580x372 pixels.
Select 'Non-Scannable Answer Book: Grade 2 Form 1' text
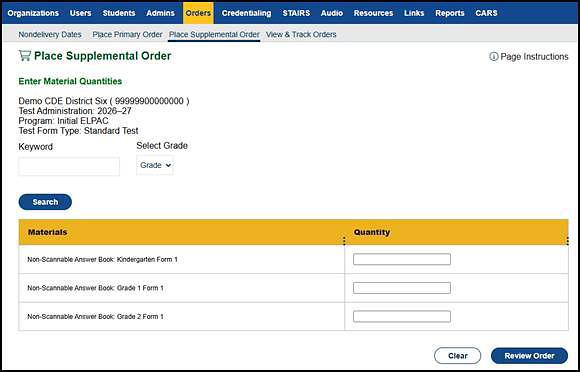pos(95,317)
